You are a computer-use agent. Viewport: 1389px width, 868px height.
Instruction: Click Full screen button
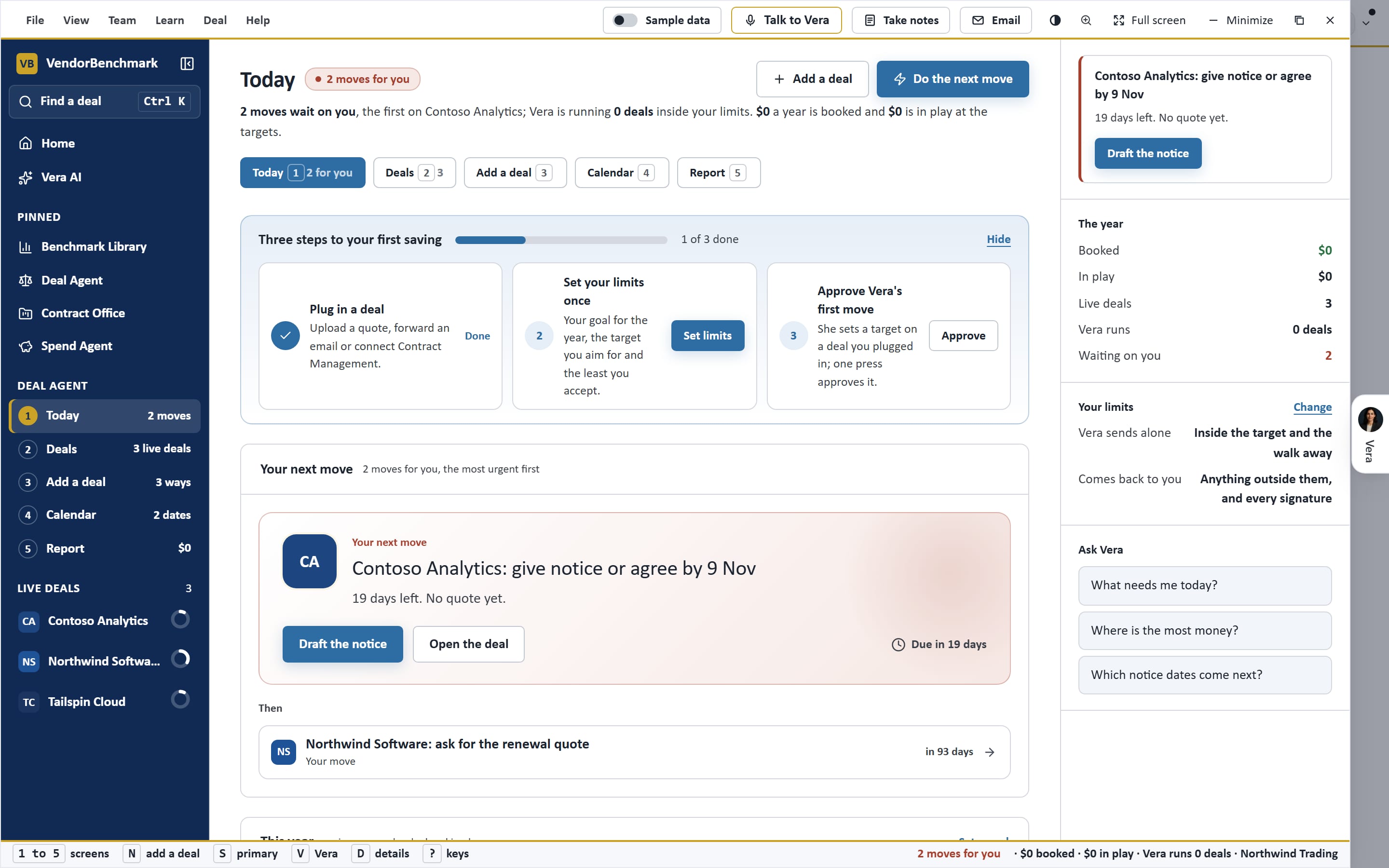click(x=1149, y=20)
